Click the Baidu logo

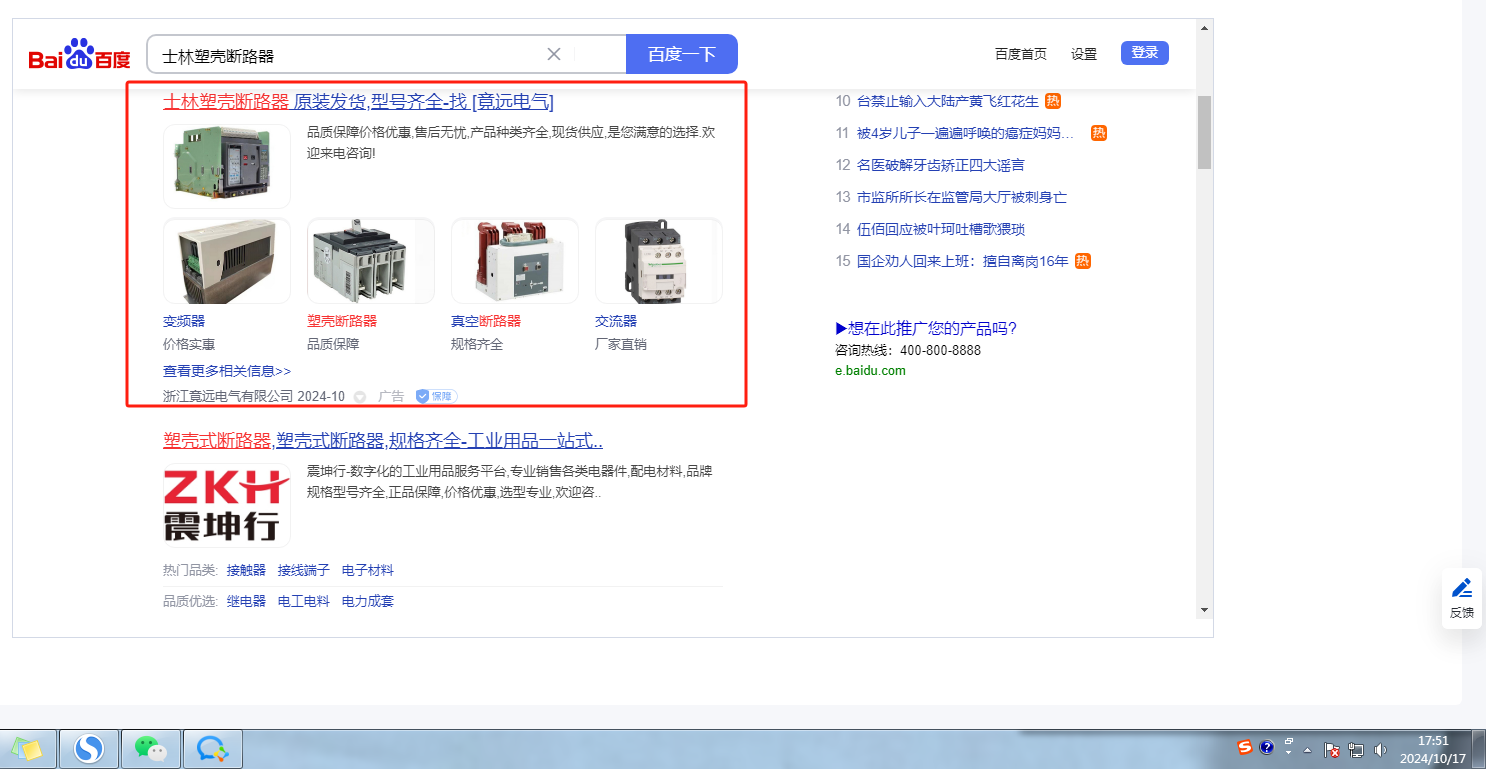(79, 55)
